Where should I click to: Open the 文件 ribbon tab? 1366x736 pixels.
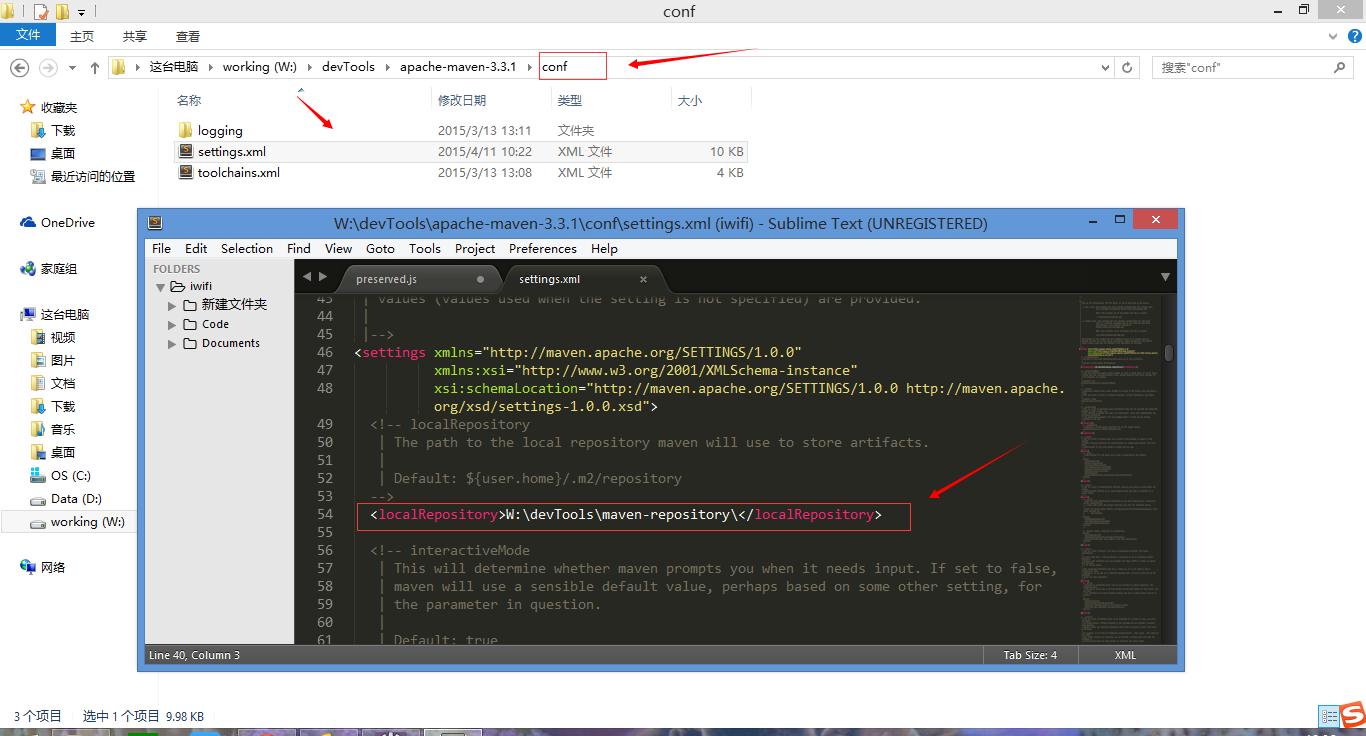coord(28,35)
